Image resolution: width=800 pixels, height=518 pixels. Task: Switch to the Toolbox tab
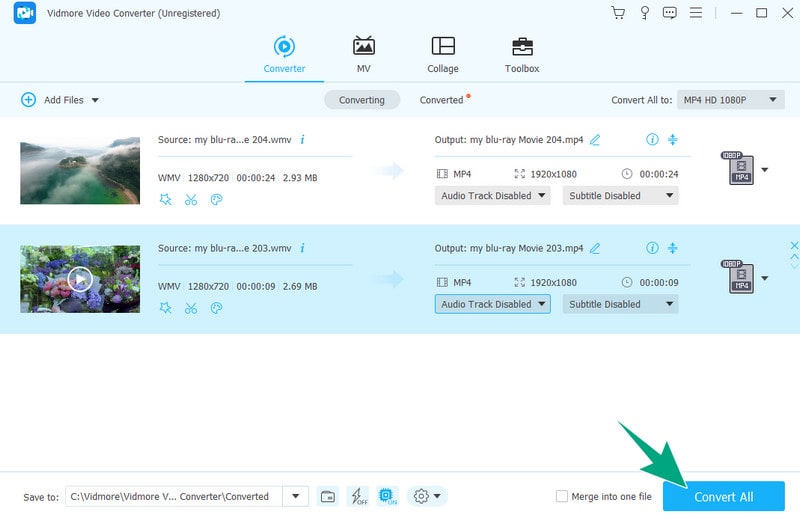(x=522, y=55)
